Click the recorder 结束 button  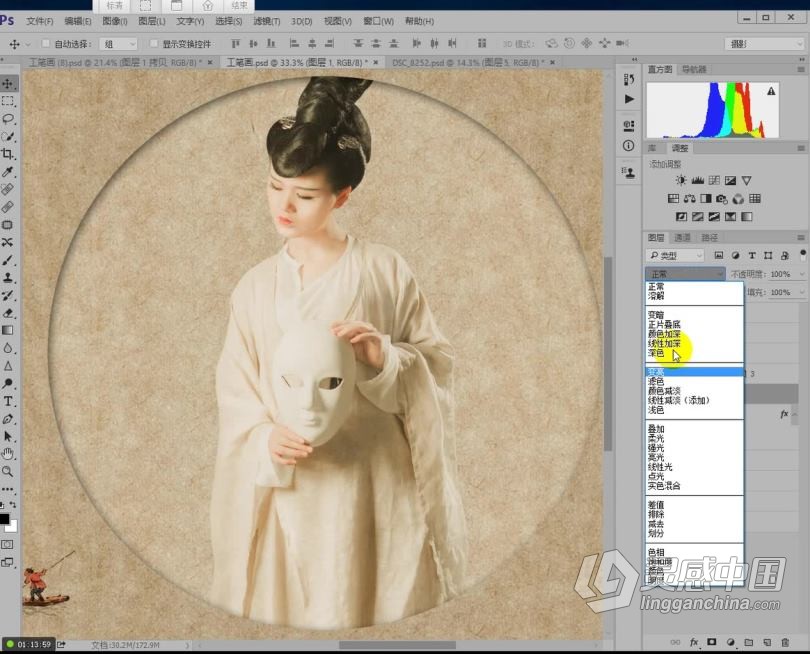click(239, 6)
